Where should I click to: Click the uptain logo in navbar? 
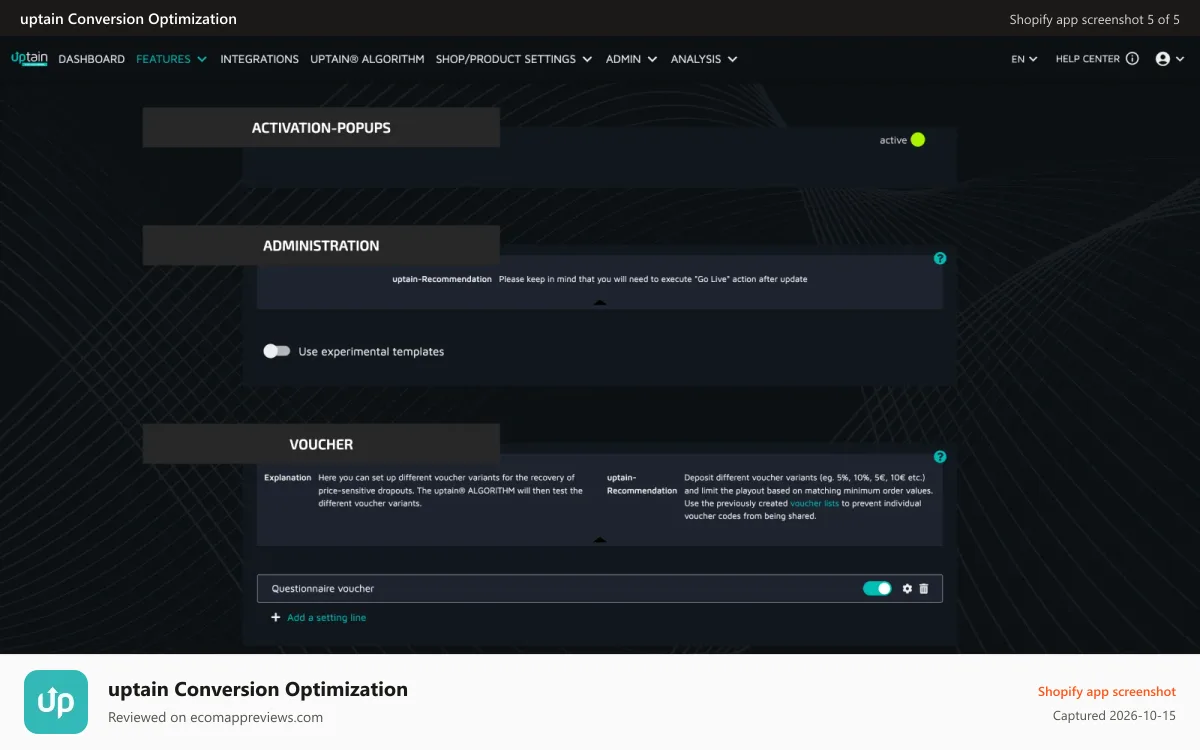(29, 59)
